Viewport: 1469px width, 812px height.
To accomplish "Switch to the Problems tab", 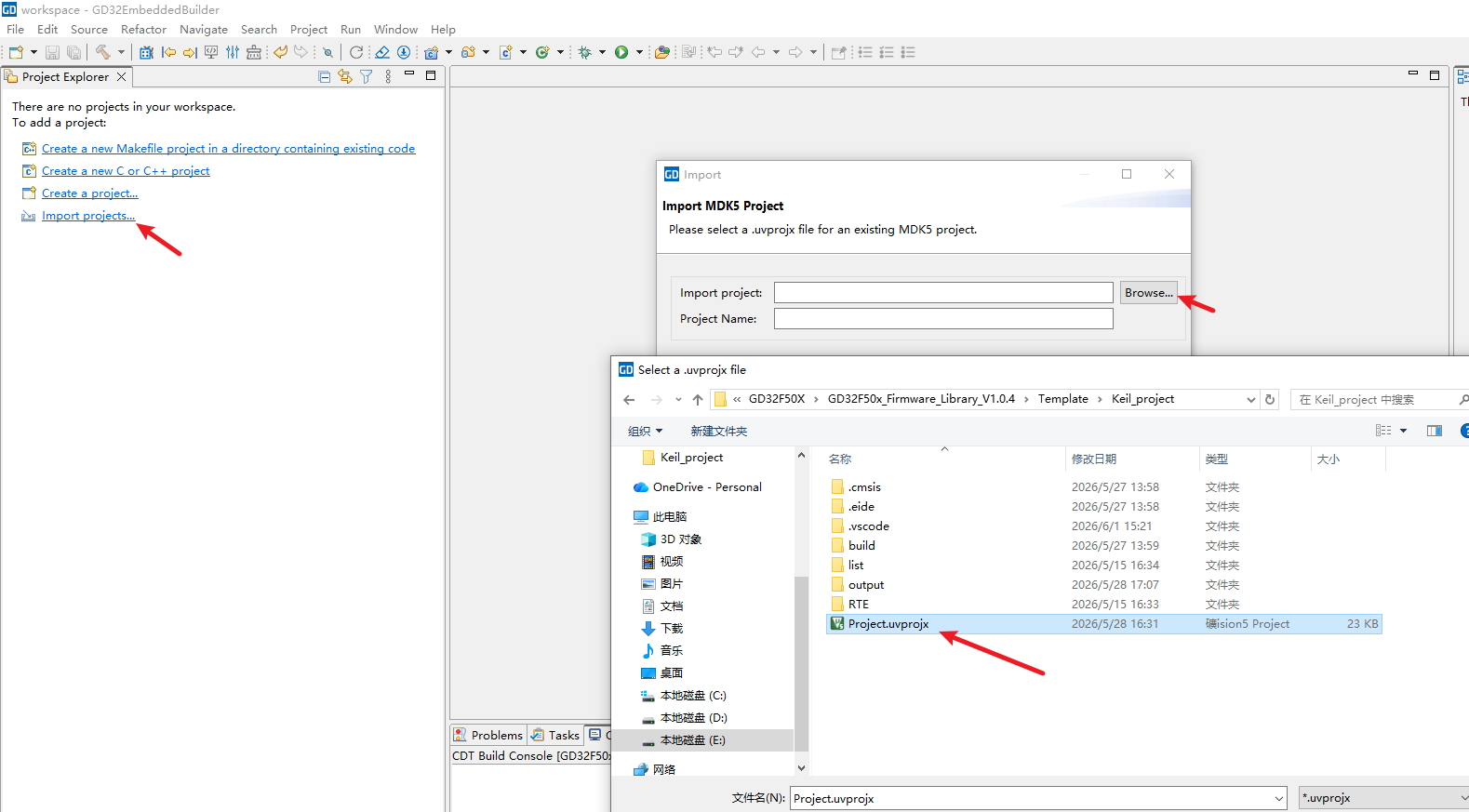I will 488,735.
